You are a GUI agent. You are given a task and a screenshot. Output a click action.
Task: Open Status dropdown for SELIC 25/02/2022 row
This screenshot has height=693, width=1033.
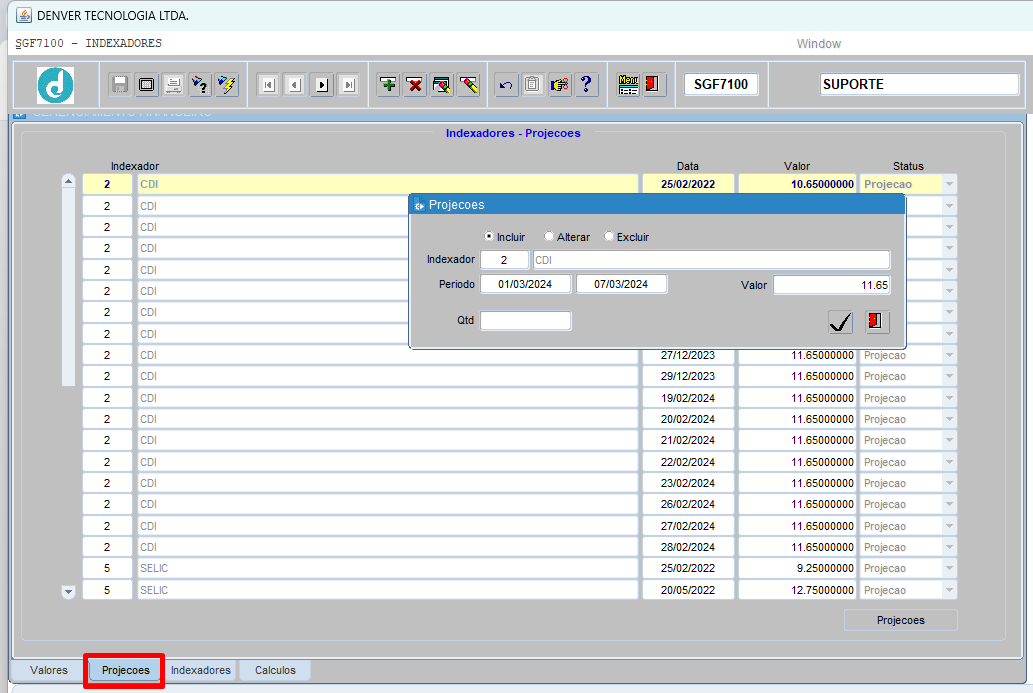tap(949, 568)
